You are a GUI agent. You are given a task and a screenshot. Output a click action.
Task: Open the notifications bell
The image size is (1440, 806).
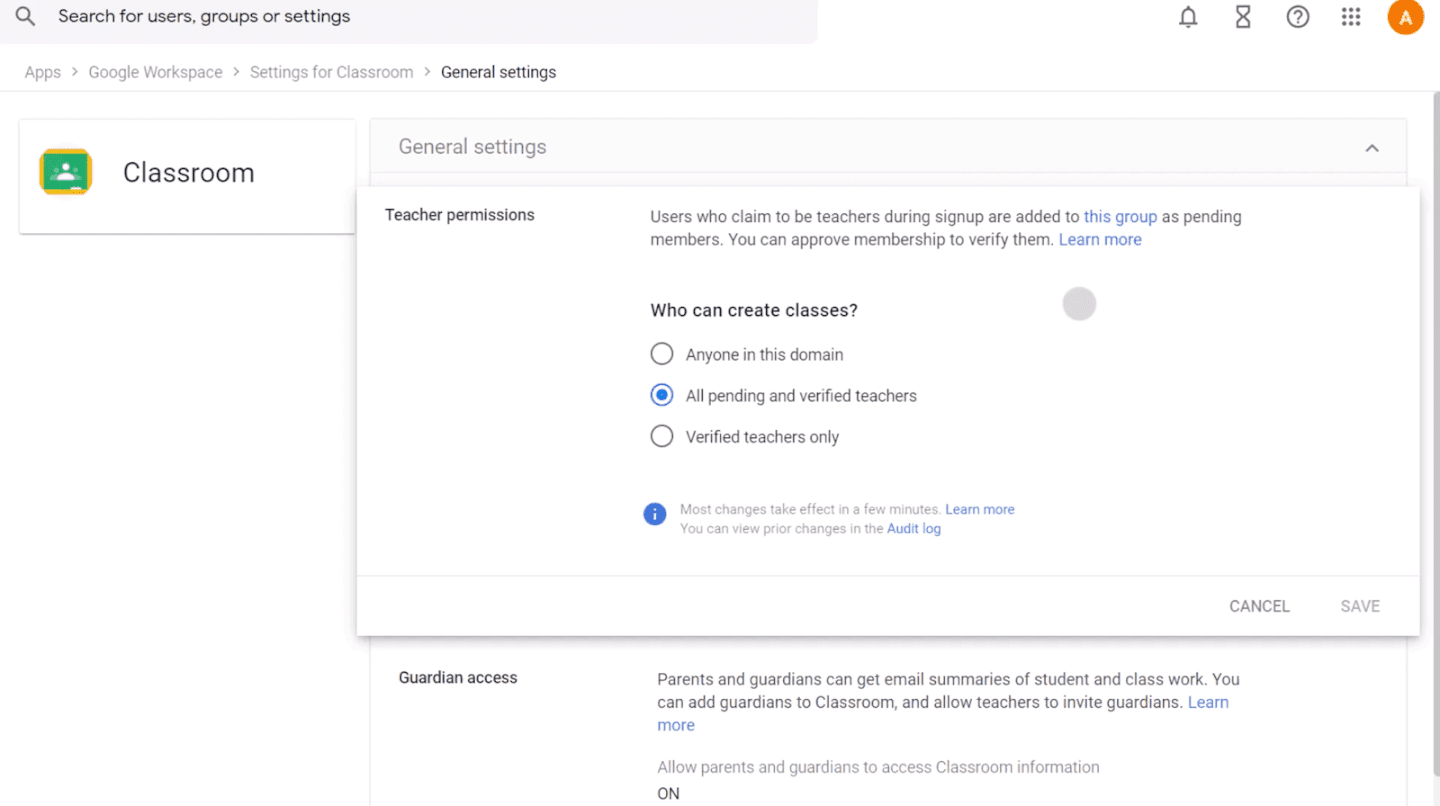[1188, 17]
